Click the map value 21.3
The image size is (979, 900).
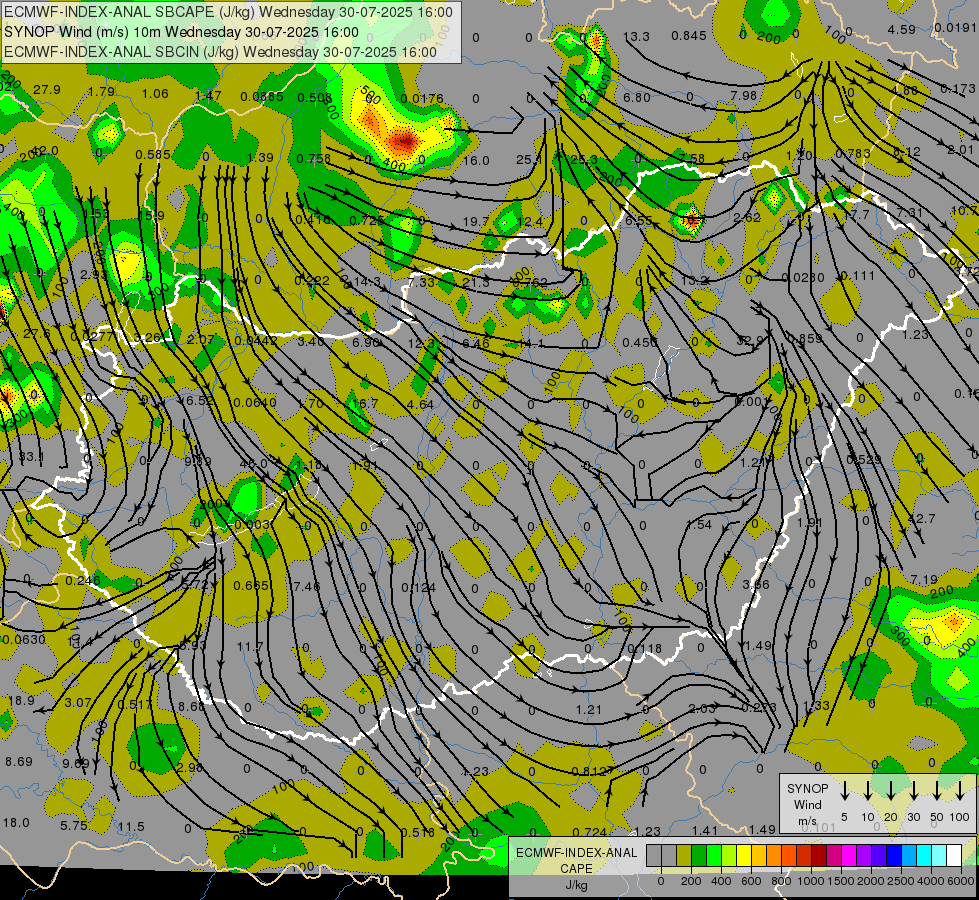click(476, 282)
